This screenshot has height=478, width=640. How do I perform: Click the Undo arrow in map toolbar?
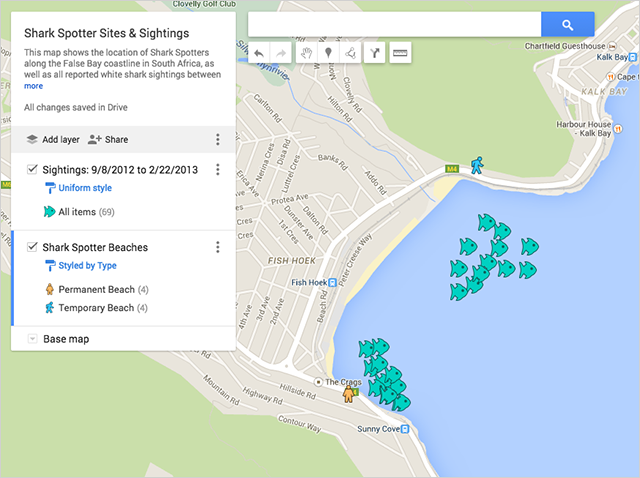pos(259,53)
